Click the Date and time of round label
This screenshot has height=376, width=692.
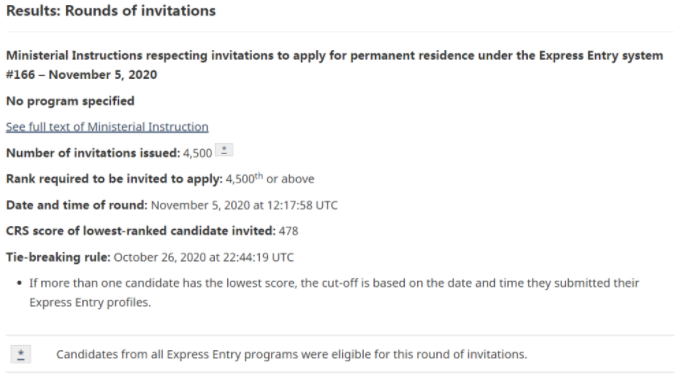(77, 205)
